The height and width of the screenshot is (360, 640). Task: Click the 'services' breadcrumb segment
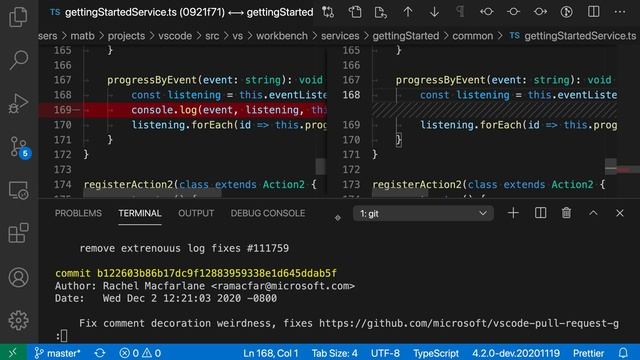[x=340, y=36]
